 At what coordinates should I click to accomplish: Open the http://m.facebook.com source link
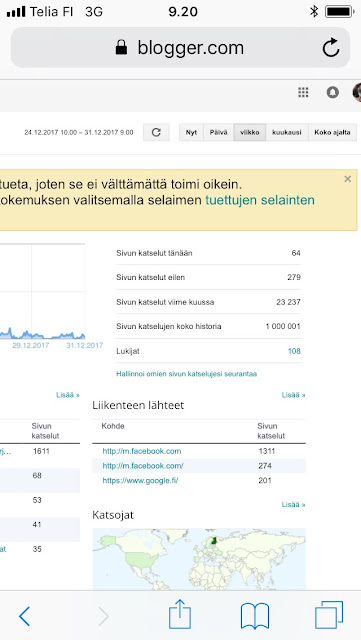[x=142, y=451]
